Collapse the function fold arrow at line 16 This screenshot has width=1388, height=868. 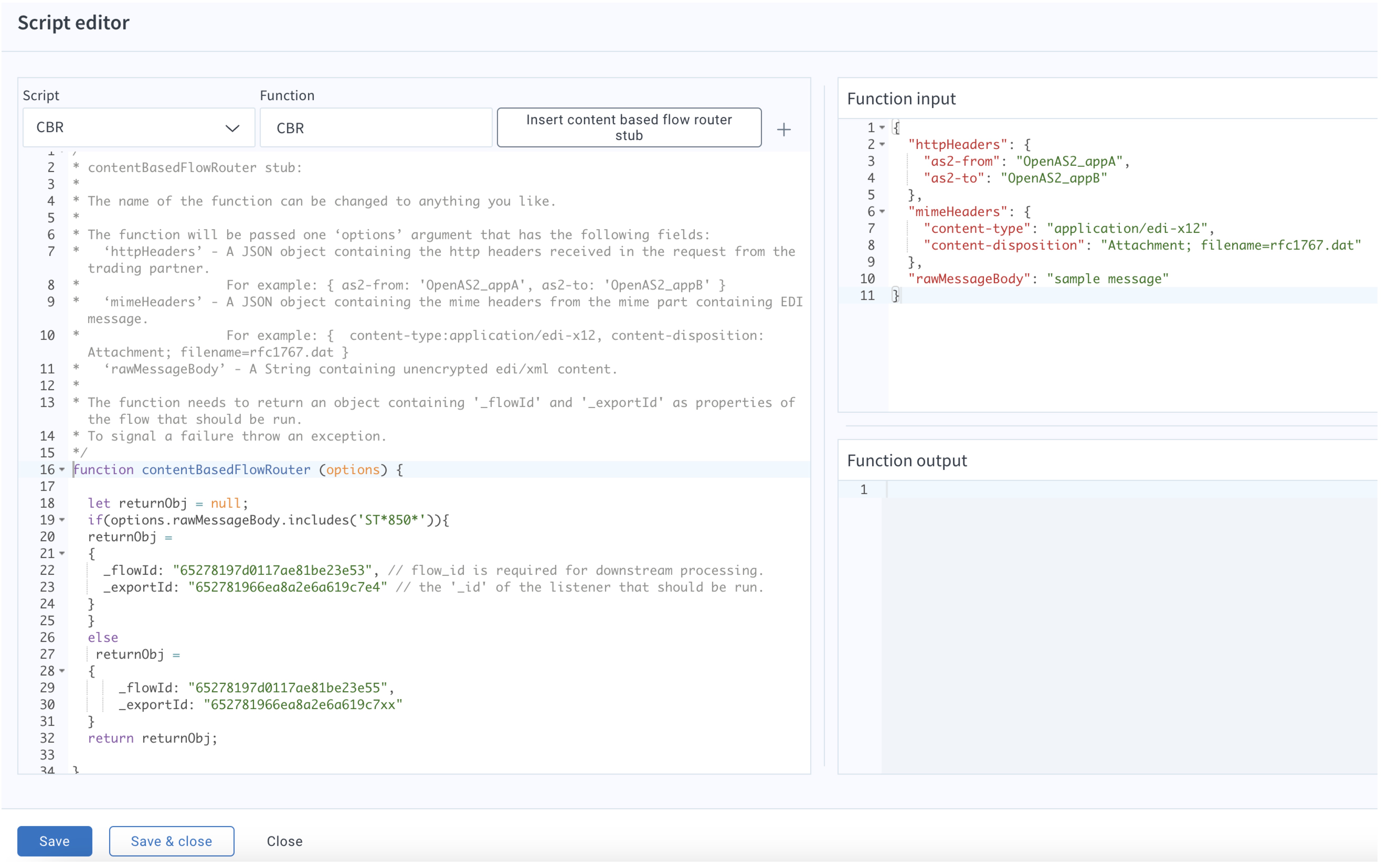pos(62,470)
